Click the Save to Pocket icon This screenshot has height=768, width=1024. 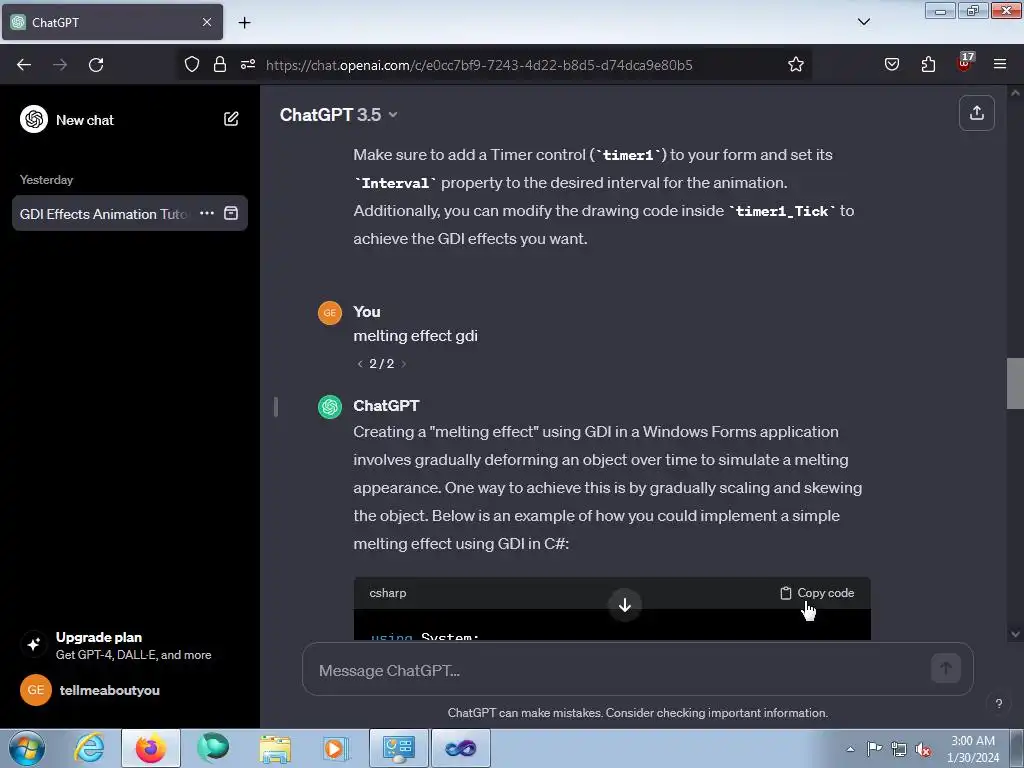(891, 64)
